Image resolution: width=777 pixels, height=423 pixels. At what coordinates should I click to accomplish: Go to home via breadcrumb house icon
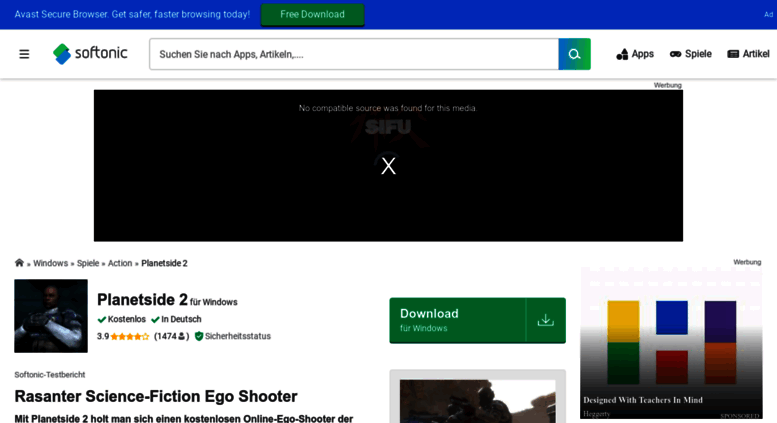point(19,263)
